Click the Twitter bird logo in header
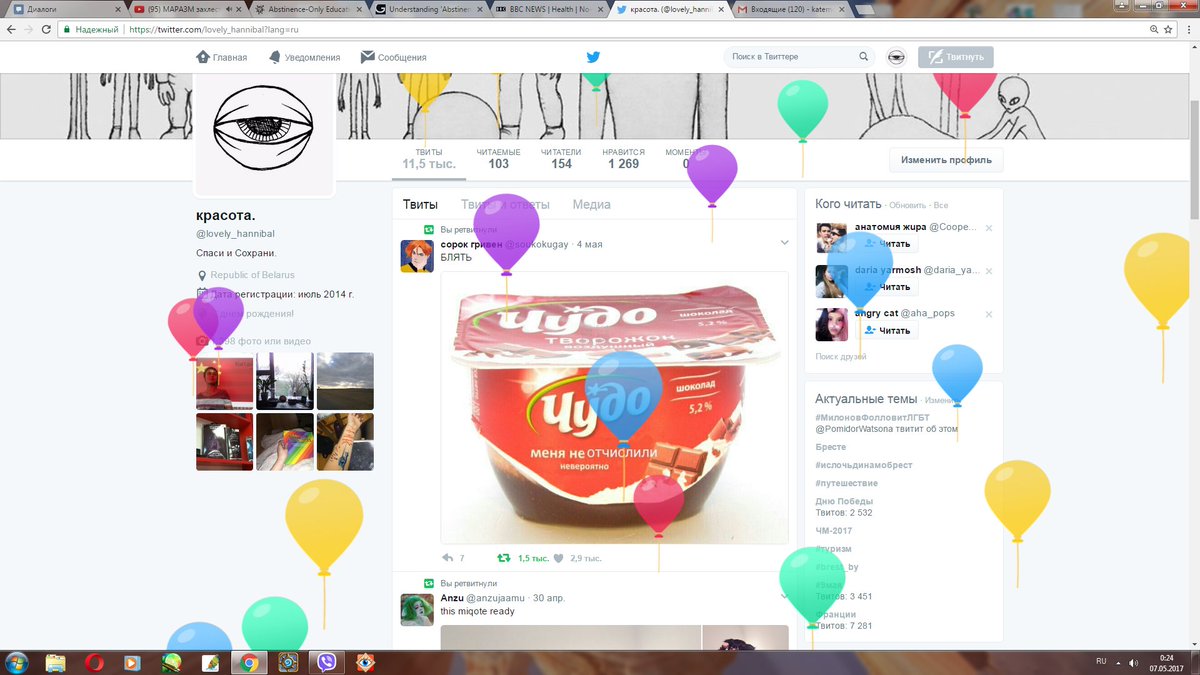The image size is (1200, 675). coord(593,57)
